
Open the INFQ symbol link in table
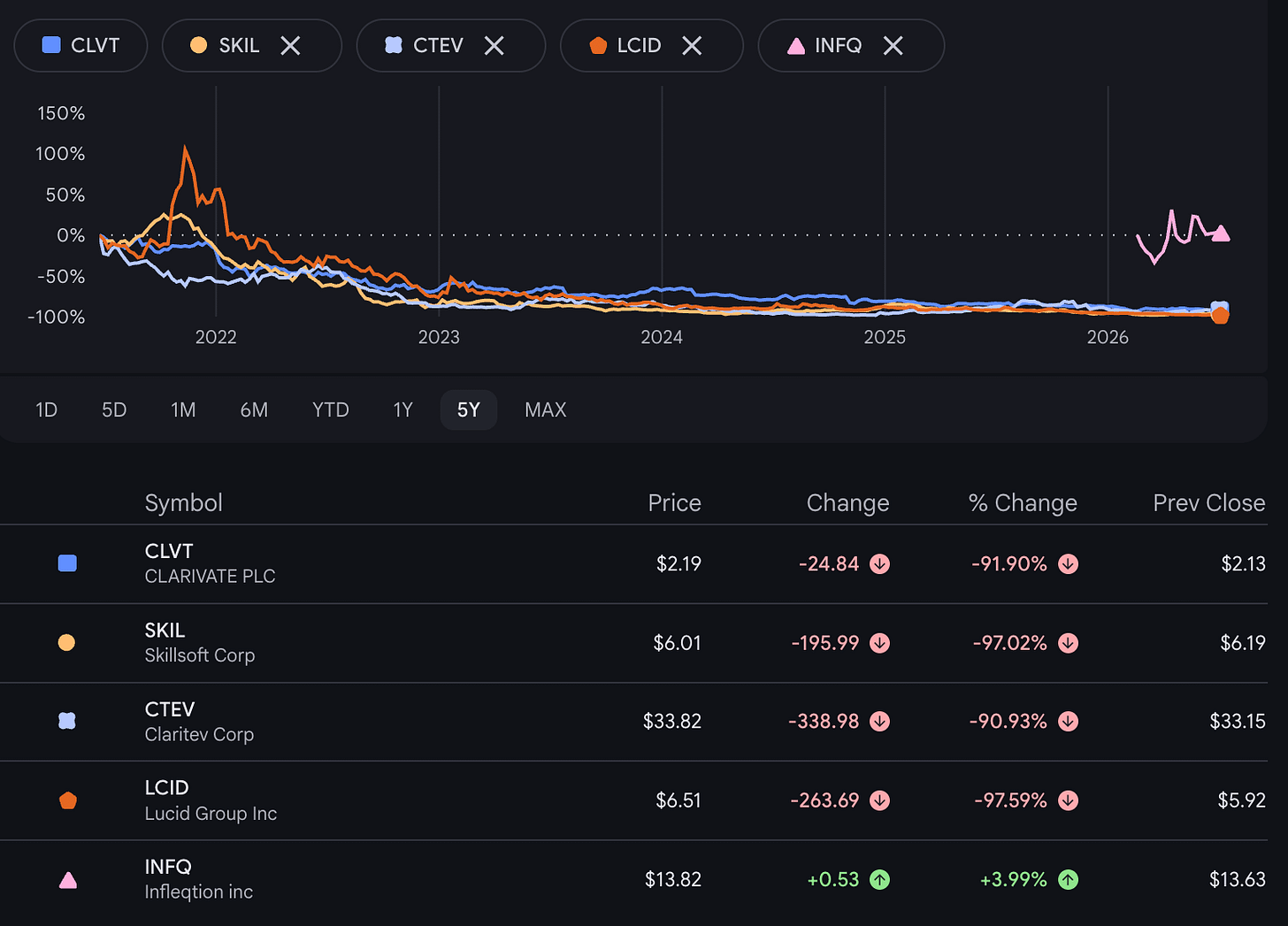pos(168,867)
